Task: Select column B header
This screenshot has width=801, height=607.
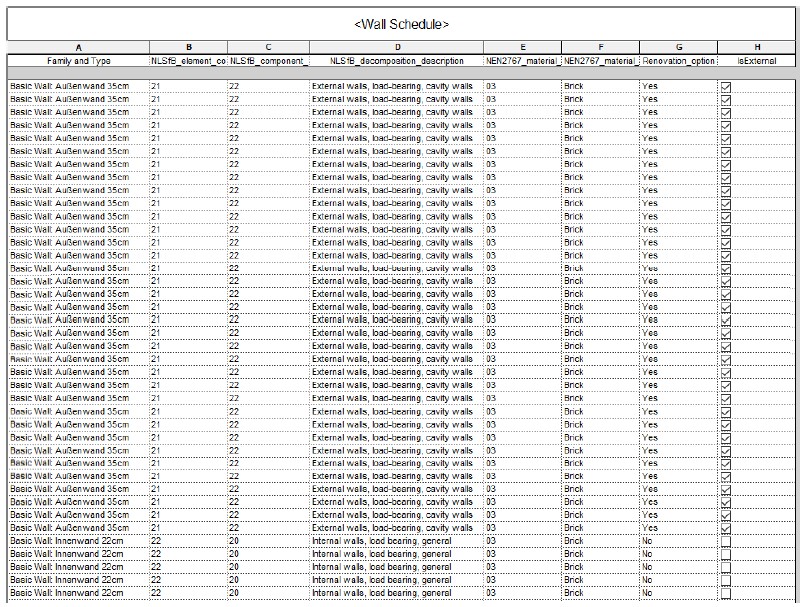Action: tap(189, 48)
